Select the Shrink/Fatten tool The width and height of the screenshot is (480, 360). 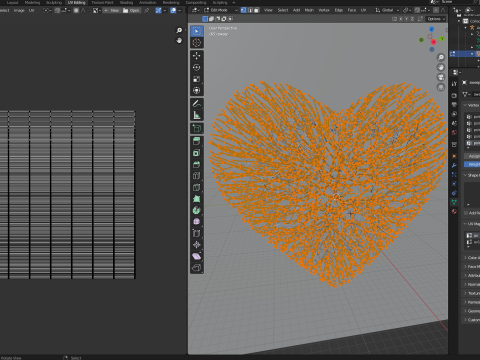point(197,245)
